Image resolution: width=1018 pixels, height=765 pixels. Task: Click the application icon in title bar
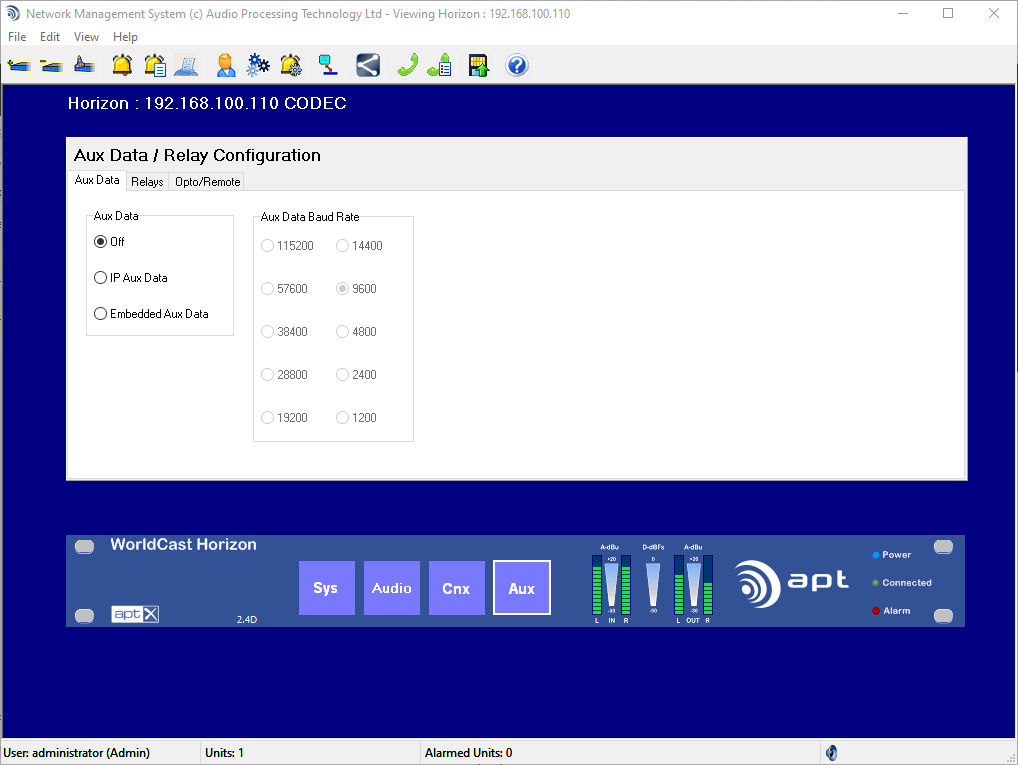coord(12,14)
